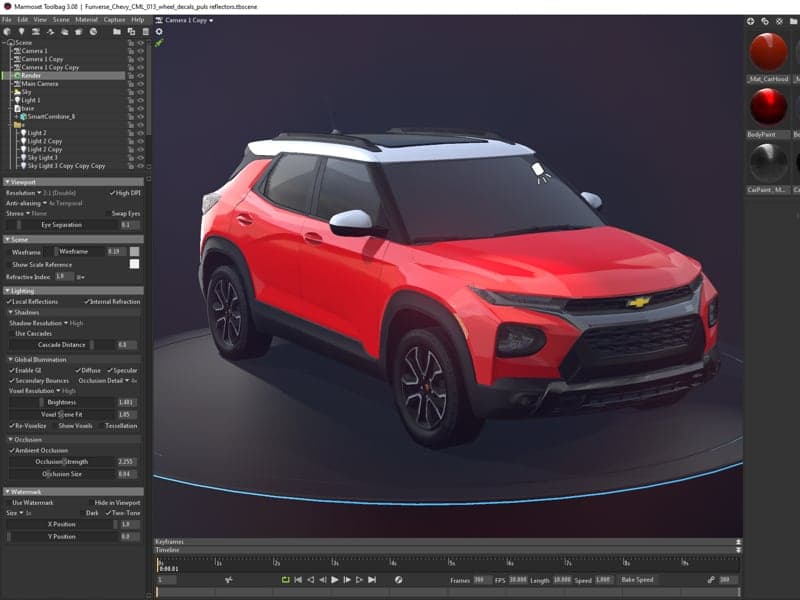The height and width of the screenshot is (600, 800).
Task: Open the Shadow Resolution dropdown
Action: pyautogui.click(x=46, y=323)
